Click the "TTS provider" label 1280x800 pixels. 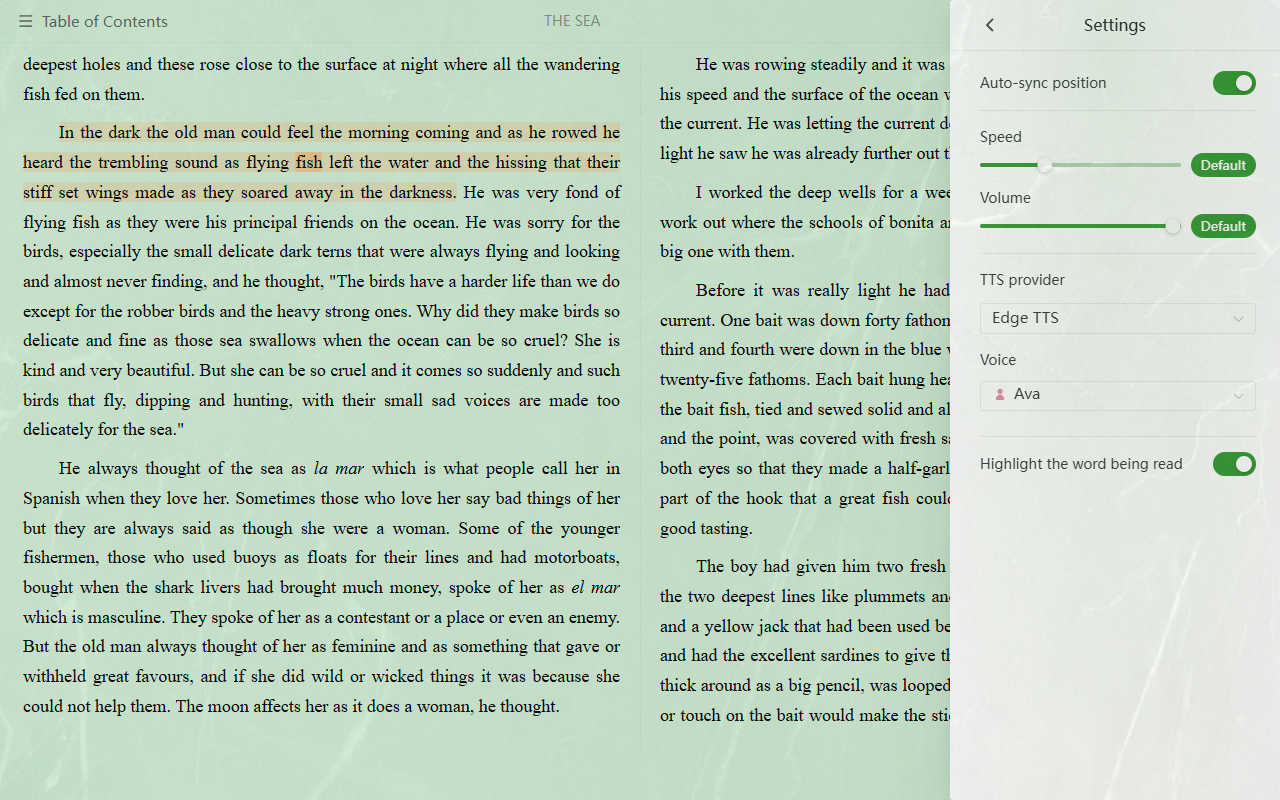1022,280
